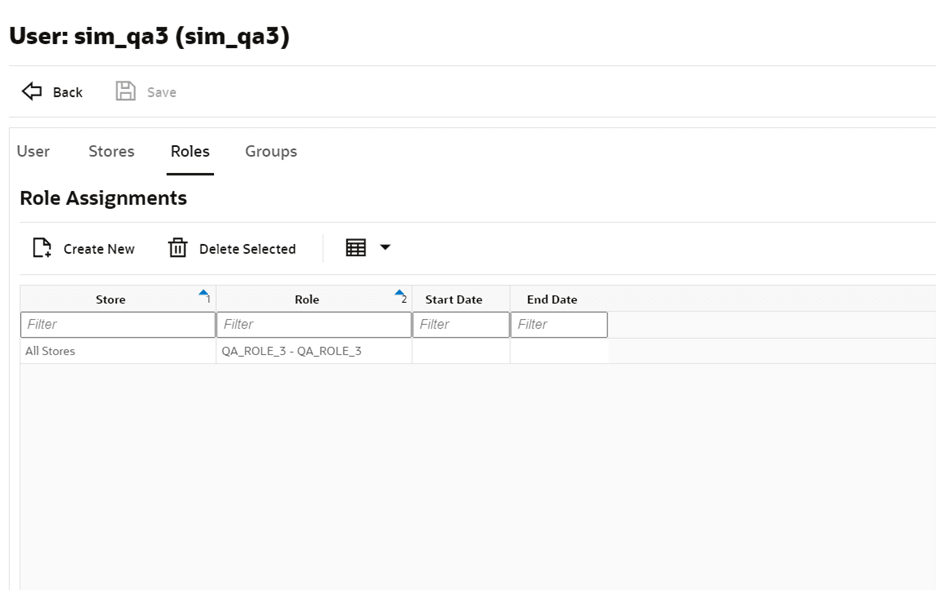The width and height of the screenshot is (936, 590).
Task: Click the End Date filter field
Action: 558,324
